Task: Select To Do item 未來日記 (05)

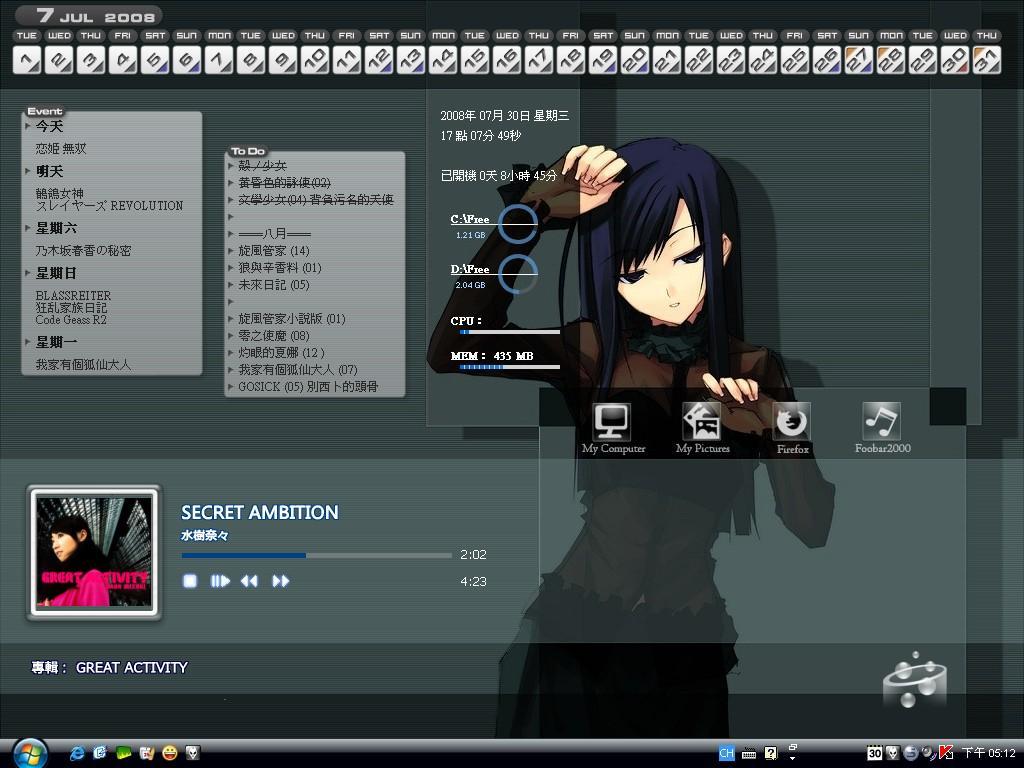Action: coord(274,285)
